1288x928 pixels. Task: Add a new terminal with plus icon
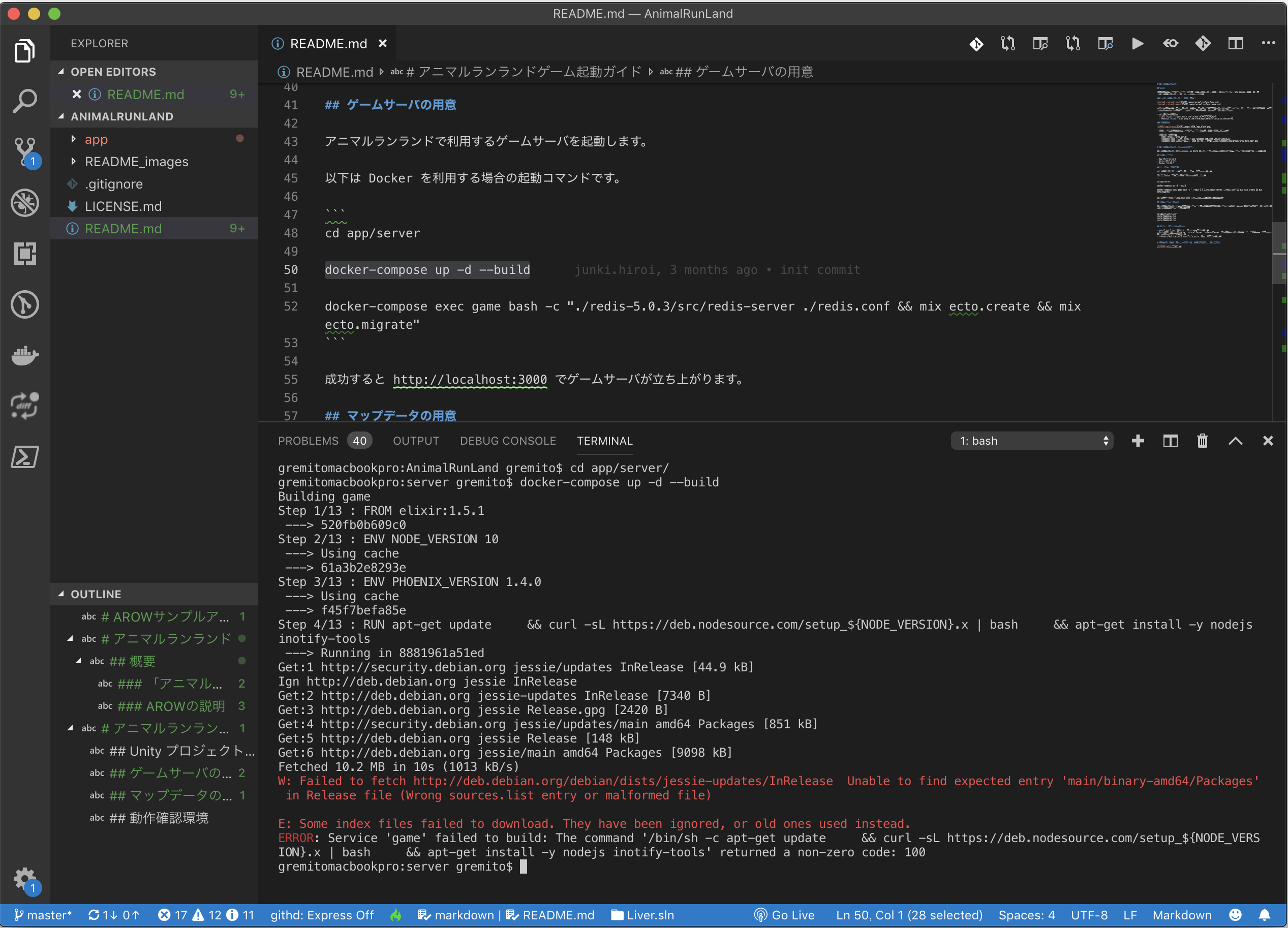1138,441
